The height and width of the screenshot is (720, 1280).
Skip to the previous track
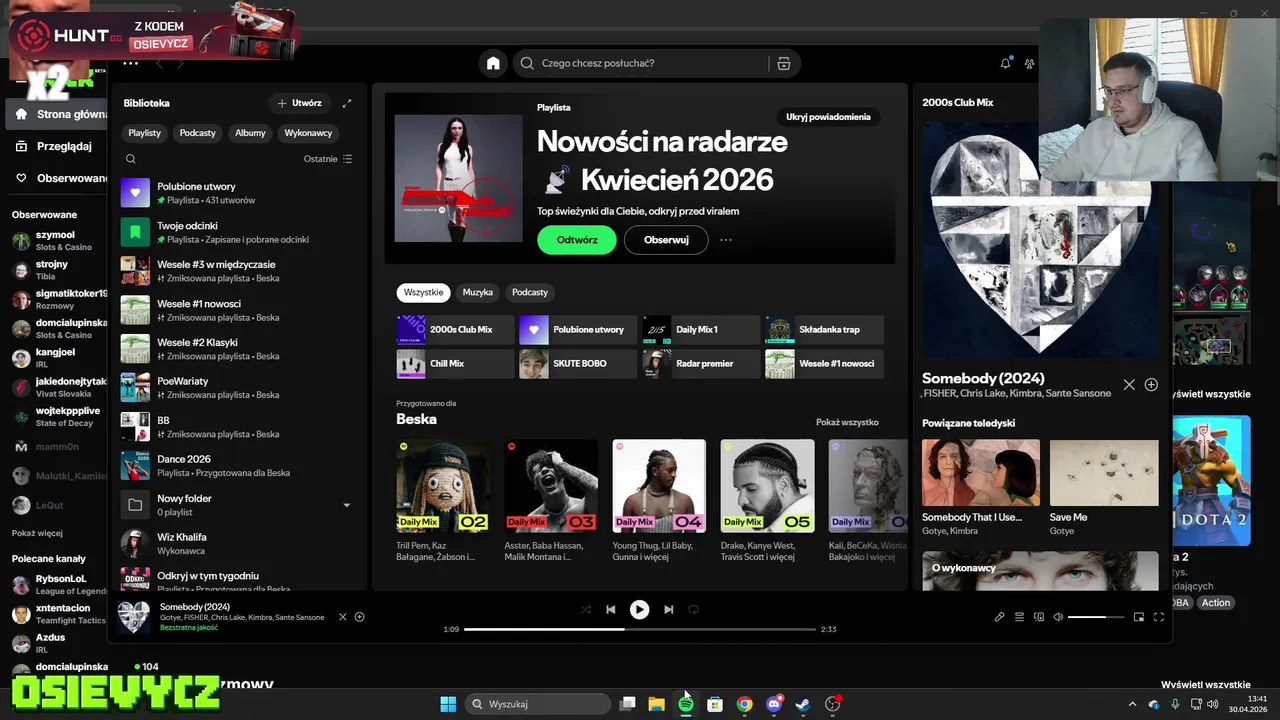pos(610,609)
